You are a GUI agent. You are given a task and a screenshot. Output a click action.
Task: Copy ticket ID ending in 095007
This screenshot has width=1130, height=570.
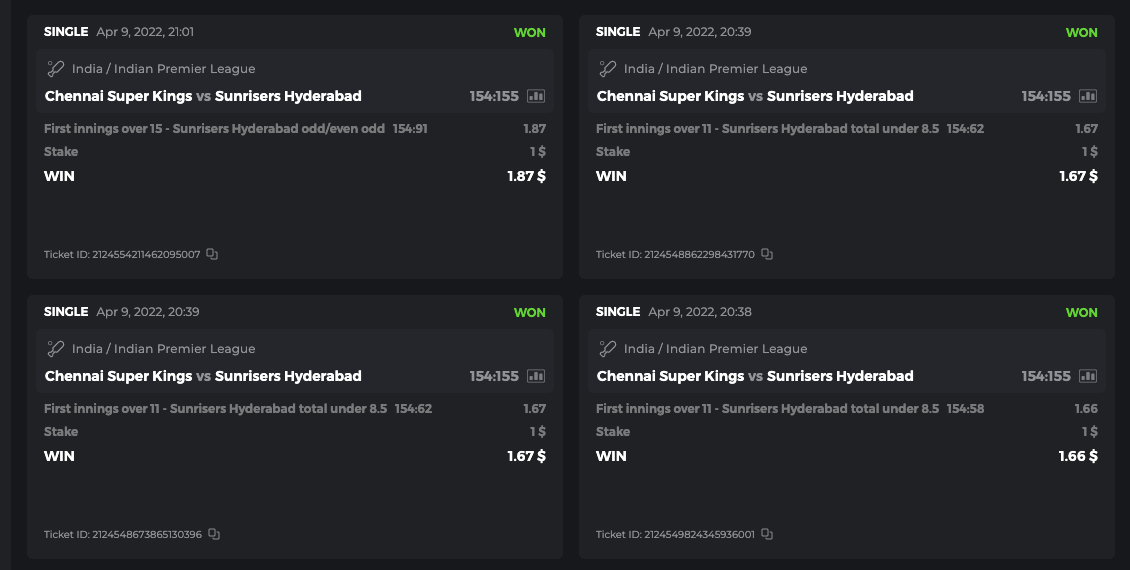pyautogui.click(x=212, y=254)
